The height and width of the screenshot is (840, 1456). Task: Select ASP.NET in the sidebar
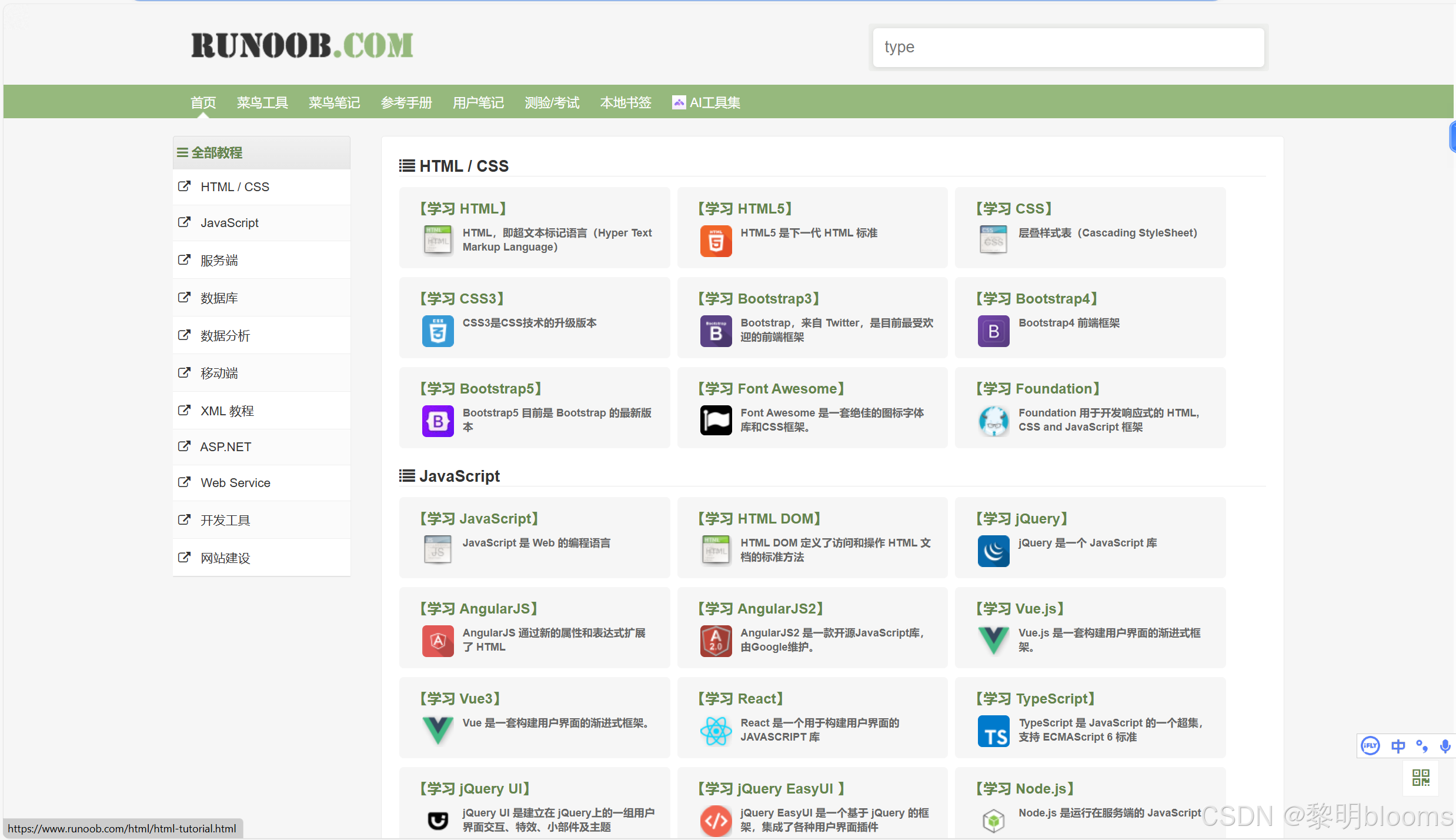coord(262,447)
